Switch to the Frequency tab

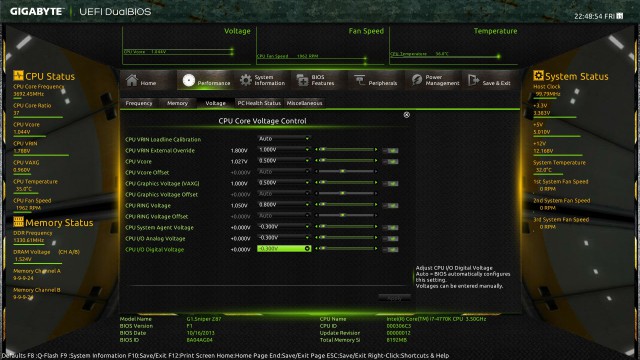[139, 103]
